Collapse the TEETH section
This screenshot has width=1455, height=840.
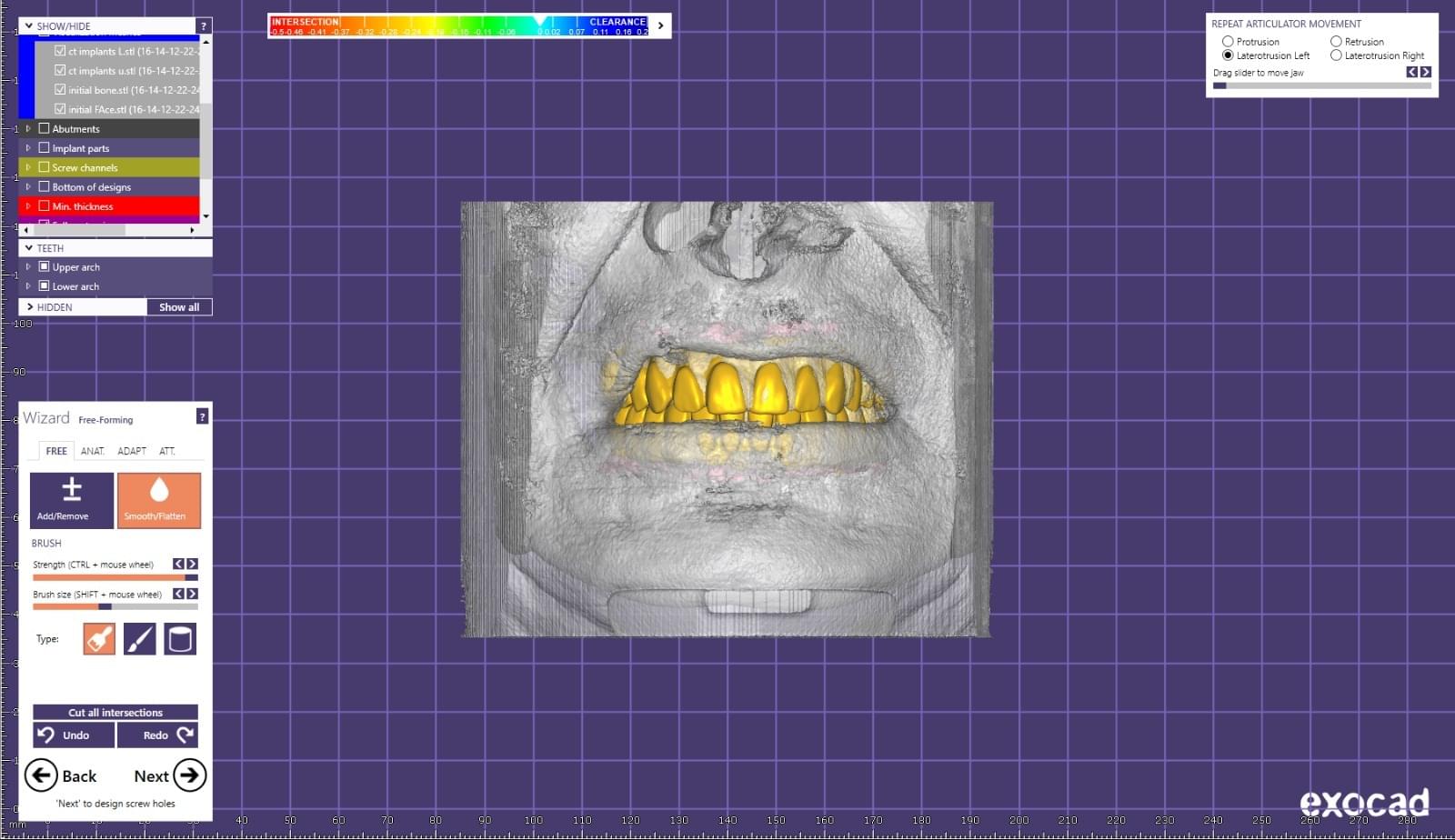coord(29,248)
